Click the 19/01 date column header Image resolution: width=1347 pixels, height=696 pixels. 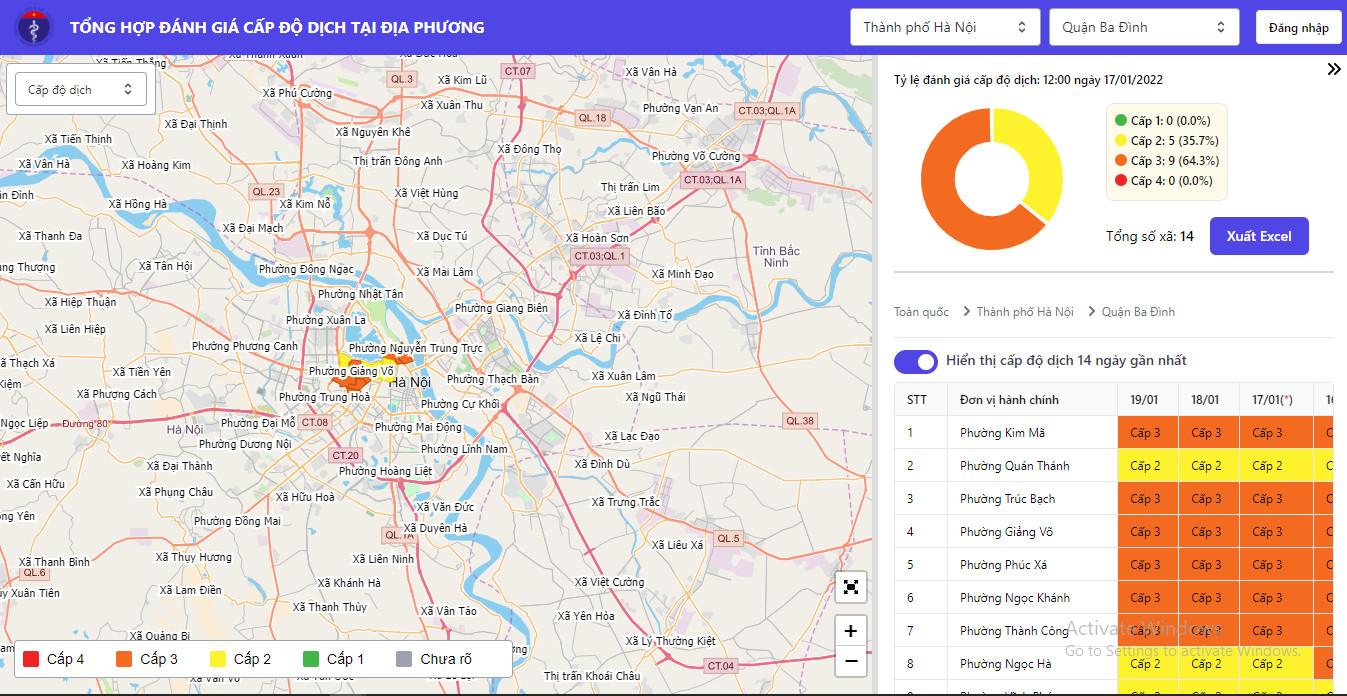[1146, 400]
